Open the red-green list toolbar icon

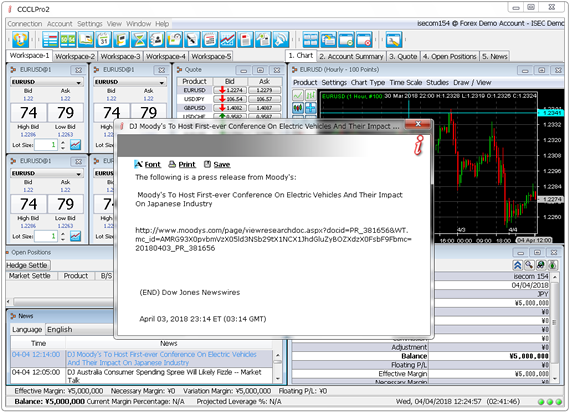point(50,40)
